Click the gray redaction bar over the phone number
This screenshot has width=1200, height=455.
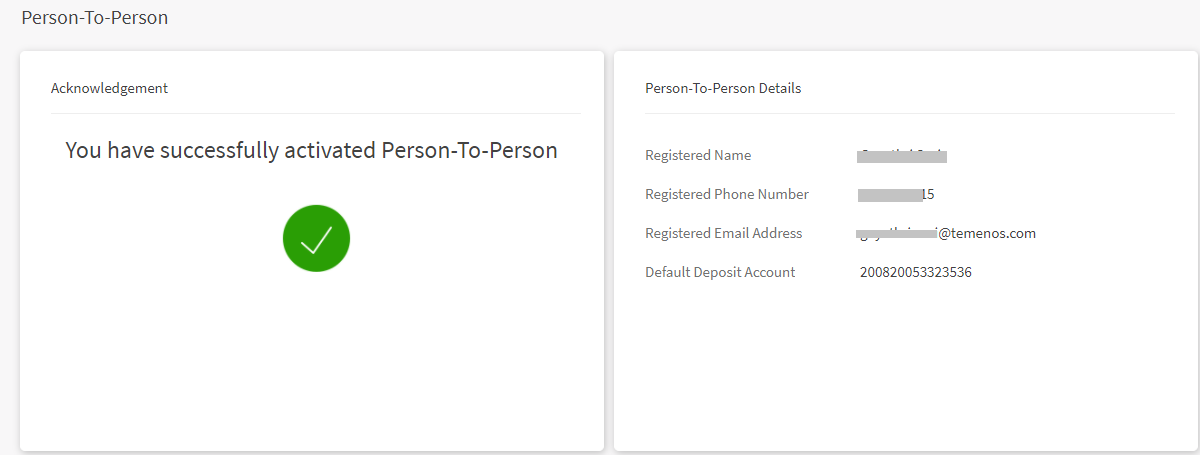[888, 194]
